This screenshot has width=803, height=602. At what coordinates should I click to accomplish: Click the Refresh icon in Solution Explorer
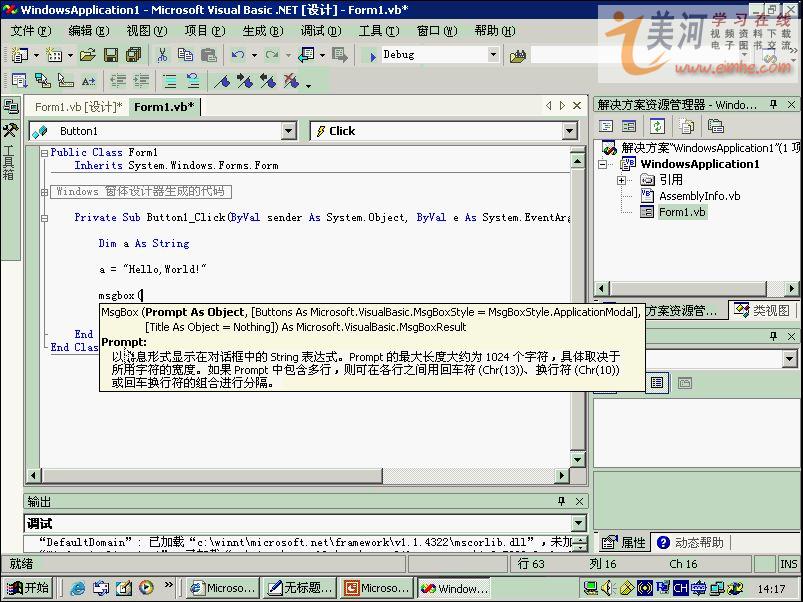click(658, 125)
